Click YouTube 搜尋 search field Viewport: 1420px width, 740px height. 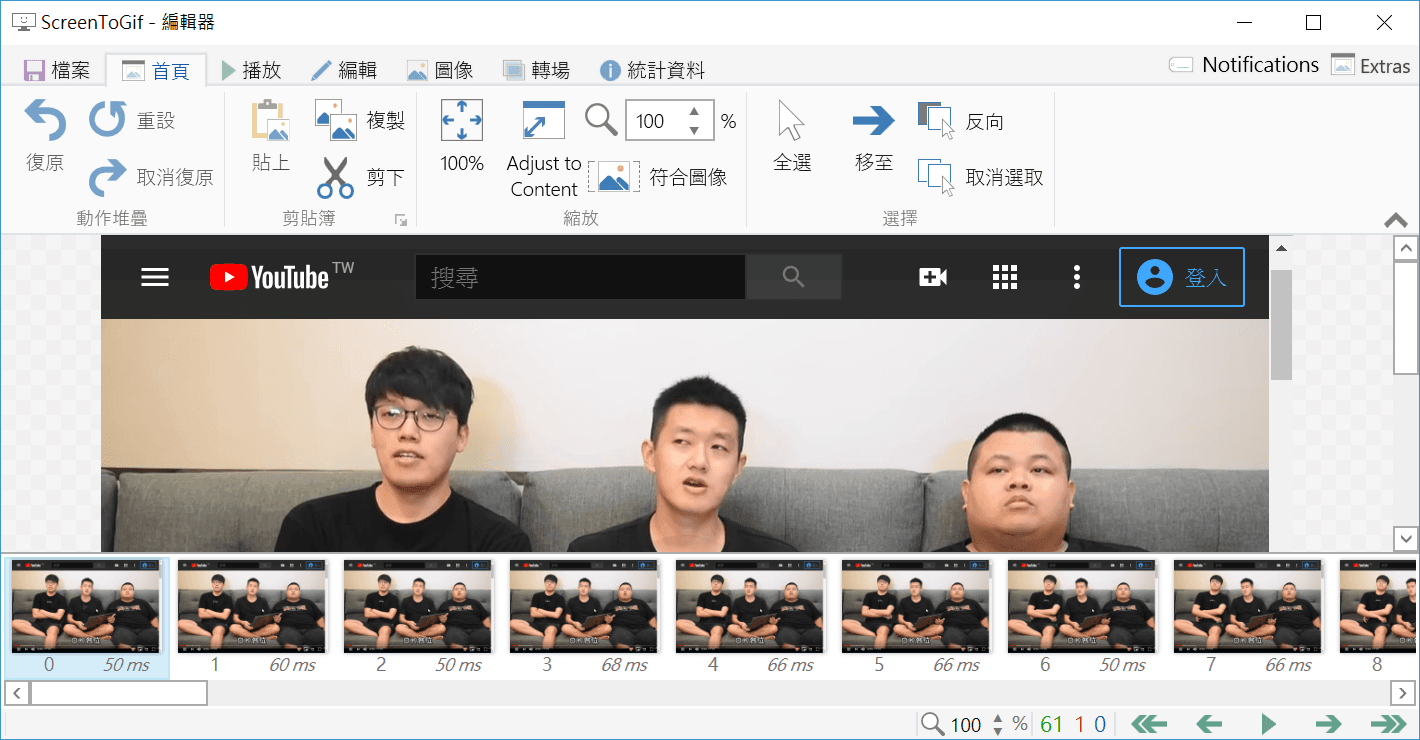tap(580, 277)
